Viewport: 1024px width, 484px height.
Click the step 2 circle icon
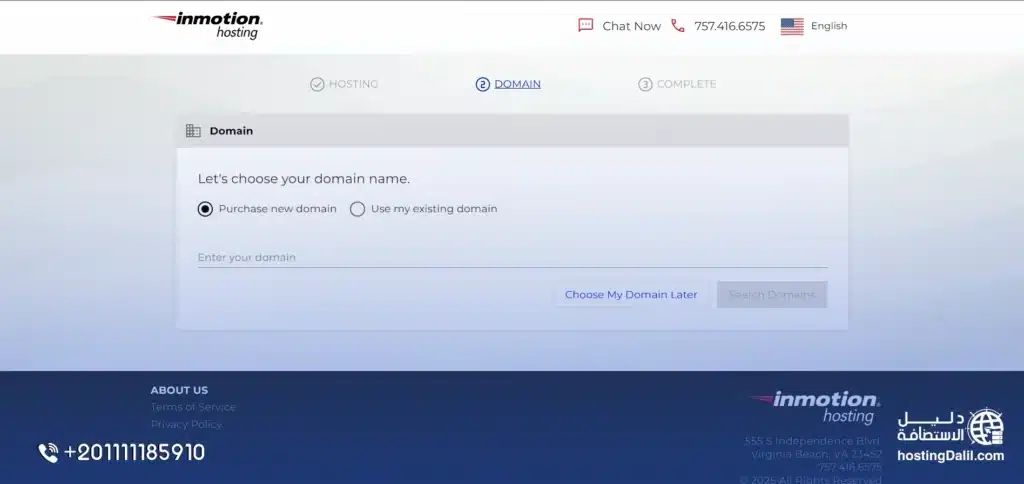pyautogui.click(x=483, y=84)
